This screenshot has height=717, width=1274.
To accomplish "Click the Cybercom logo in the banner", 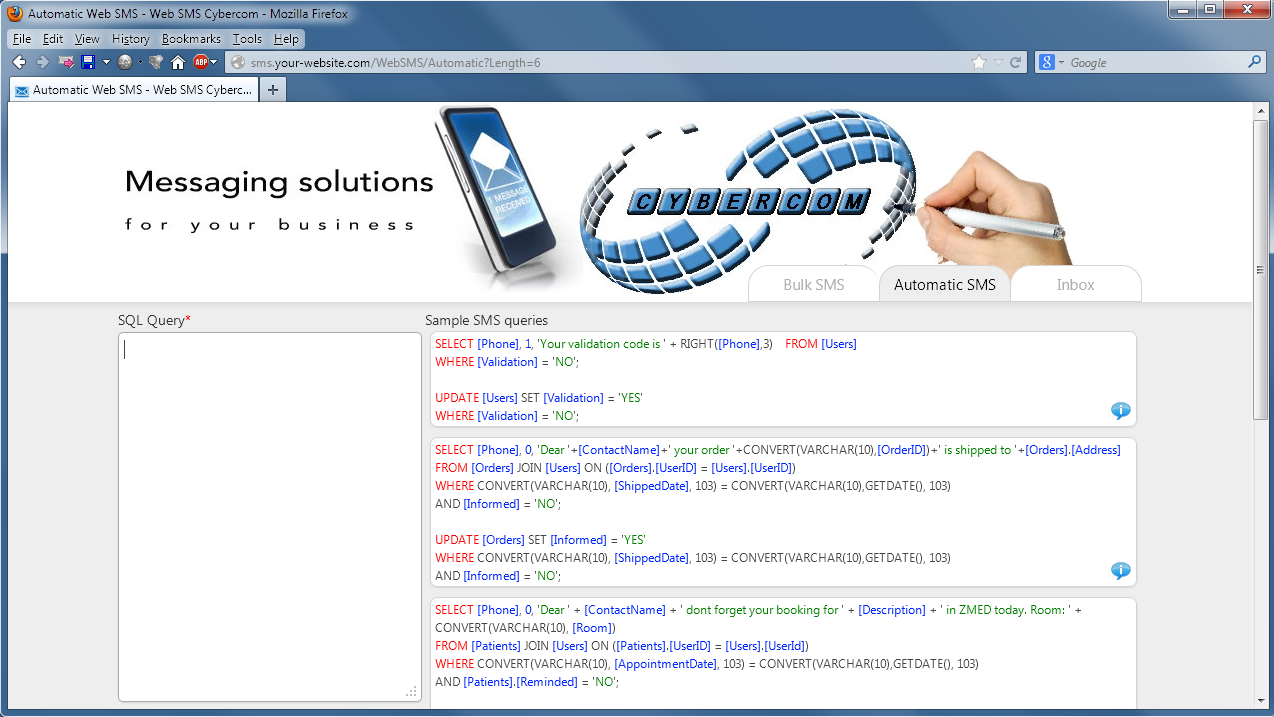I will click(748, 201).
